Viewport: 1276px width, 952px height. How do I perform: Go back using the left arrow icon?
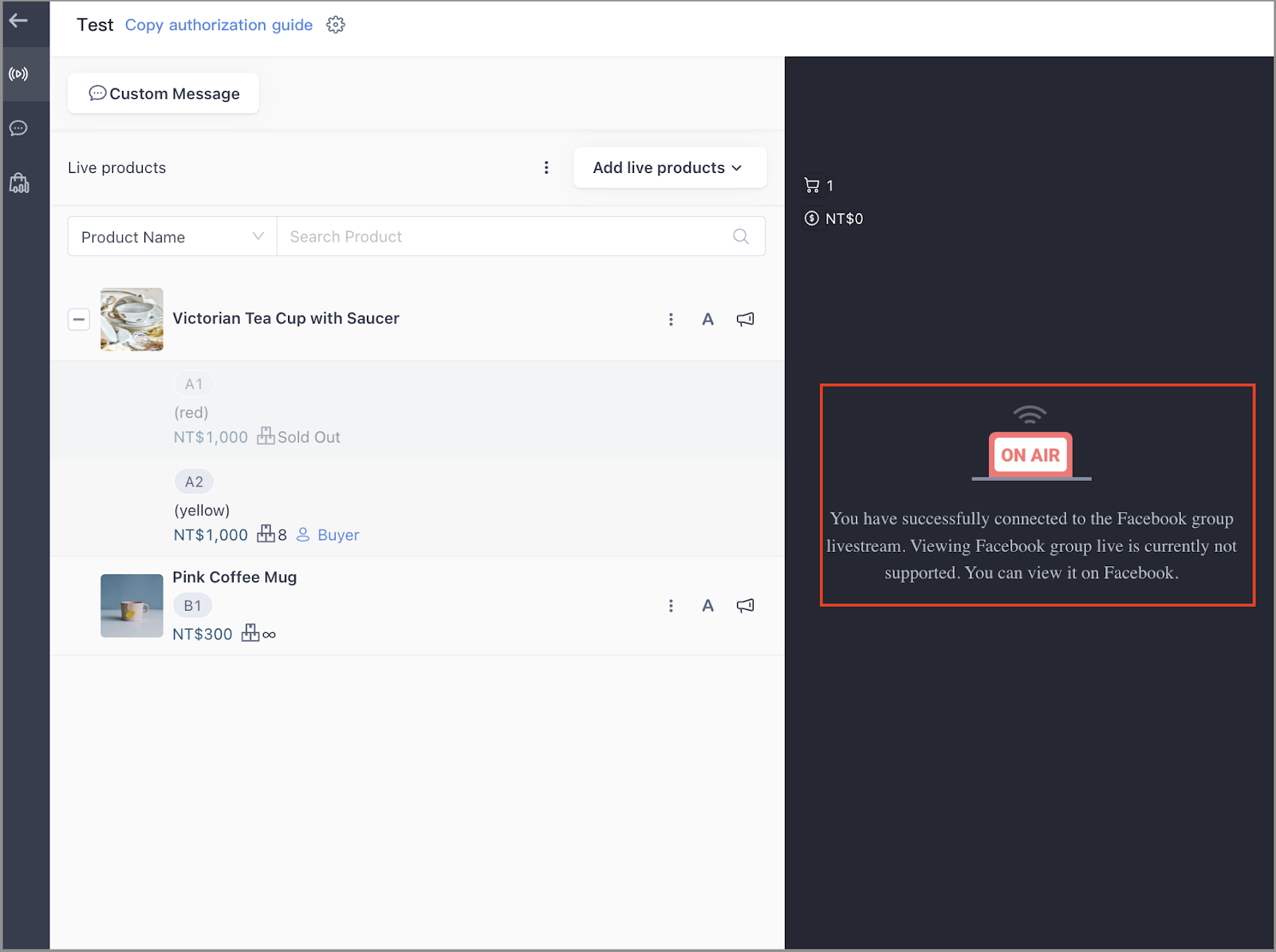[x=18, y=21]
